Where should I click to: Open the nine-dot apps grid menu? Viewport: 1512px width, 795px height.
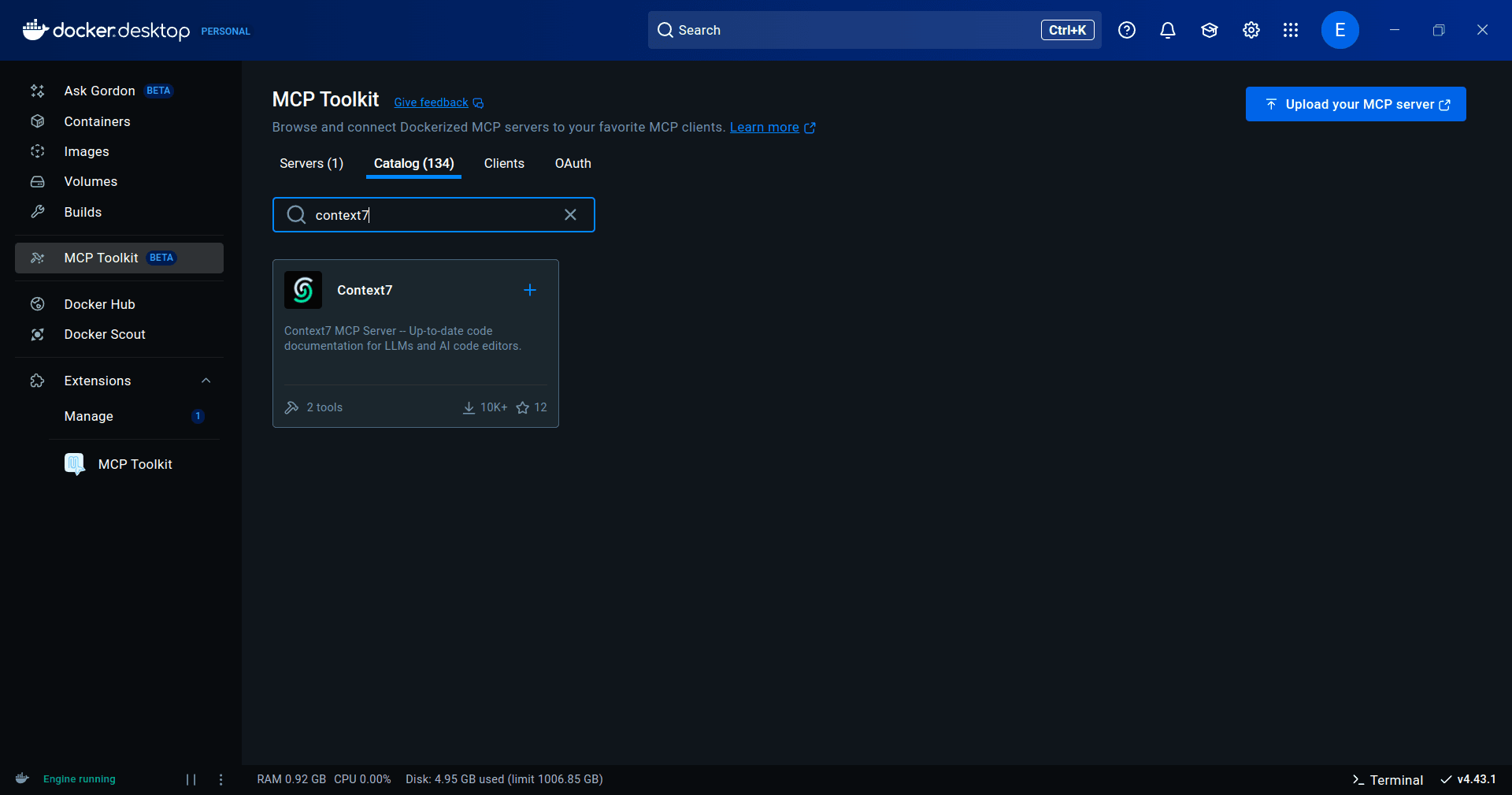point(1291,30)
